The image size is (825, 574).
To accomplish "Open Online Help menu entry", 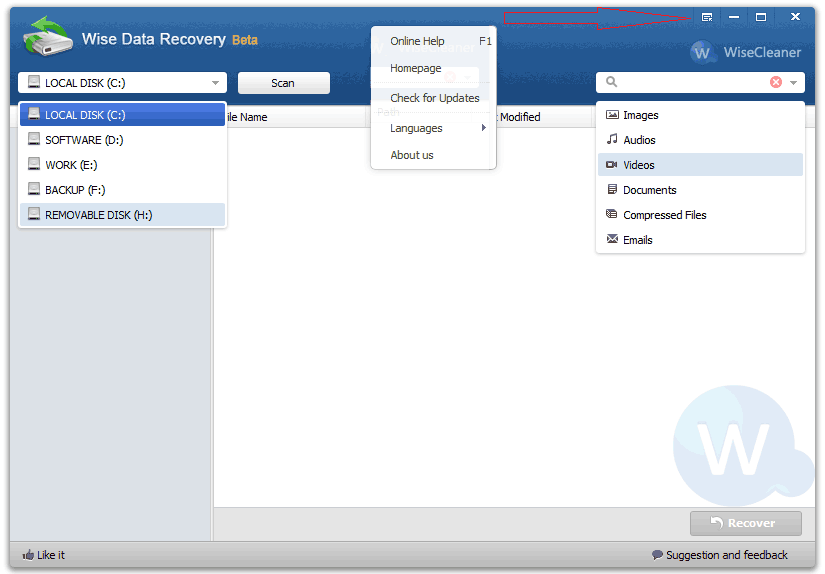I will [x=433, y=41].
